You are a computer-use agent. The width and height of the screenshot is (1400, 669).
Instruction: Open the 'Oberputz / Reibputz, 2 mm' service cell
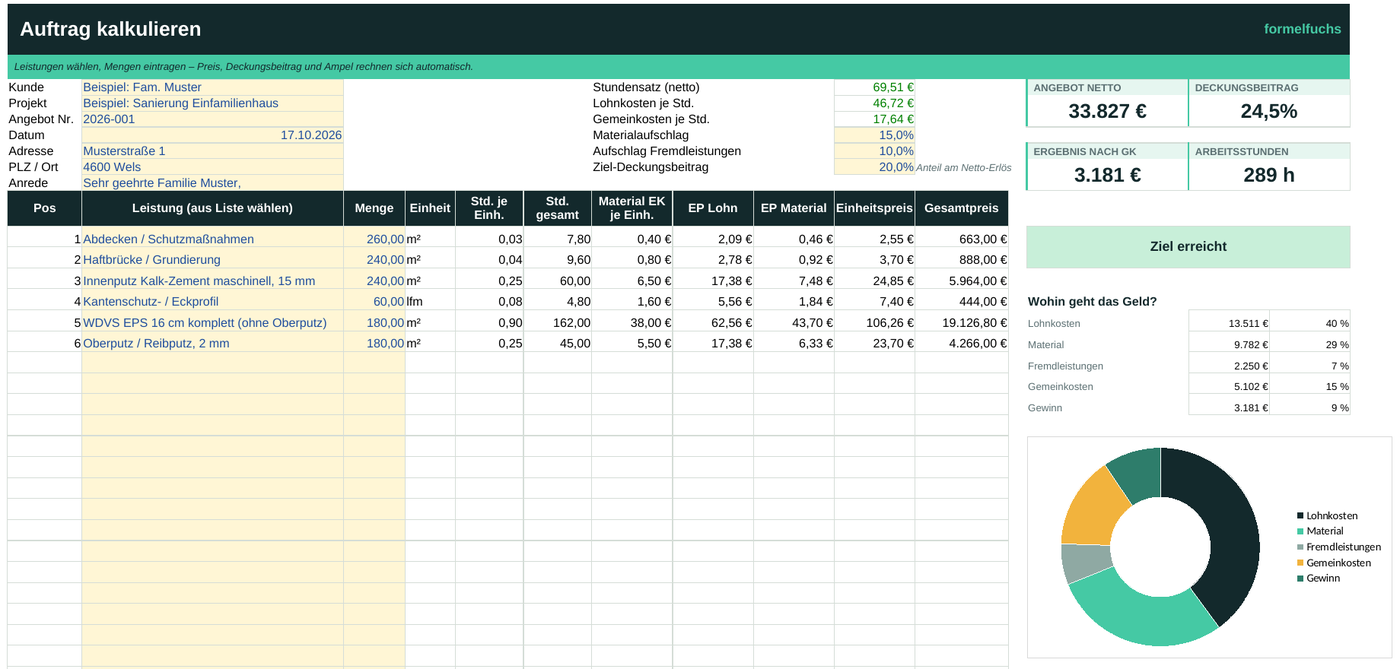(x=212, y=344)
